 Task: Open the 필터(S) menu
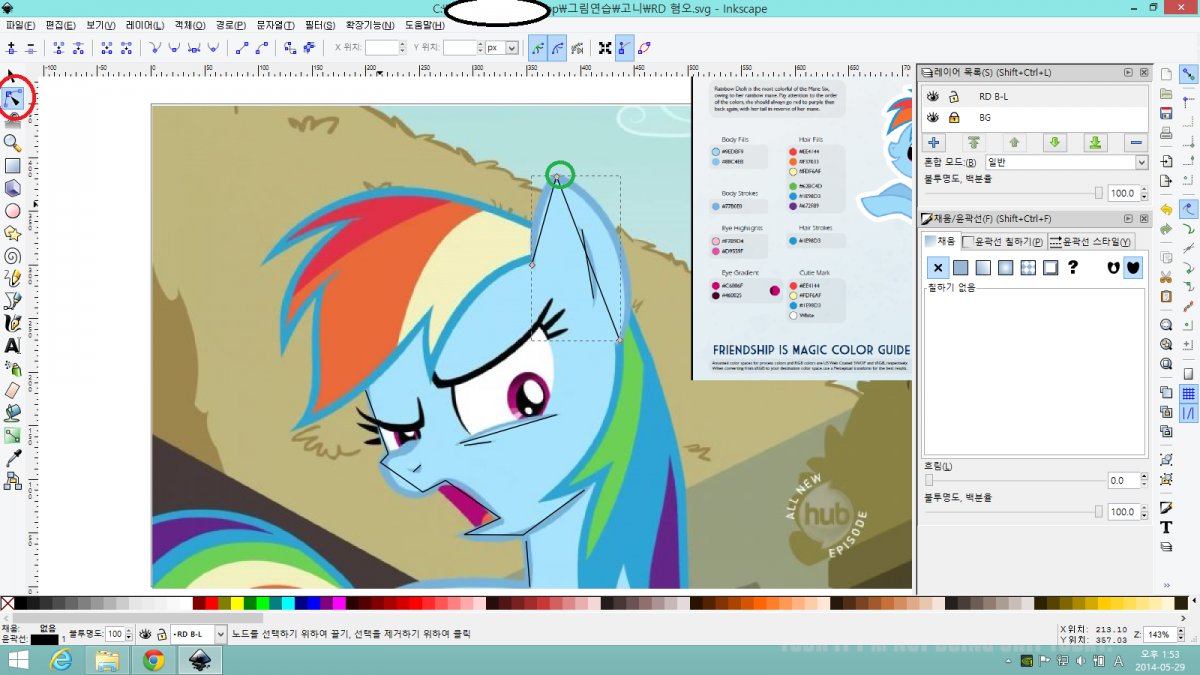tap(320, 24)
